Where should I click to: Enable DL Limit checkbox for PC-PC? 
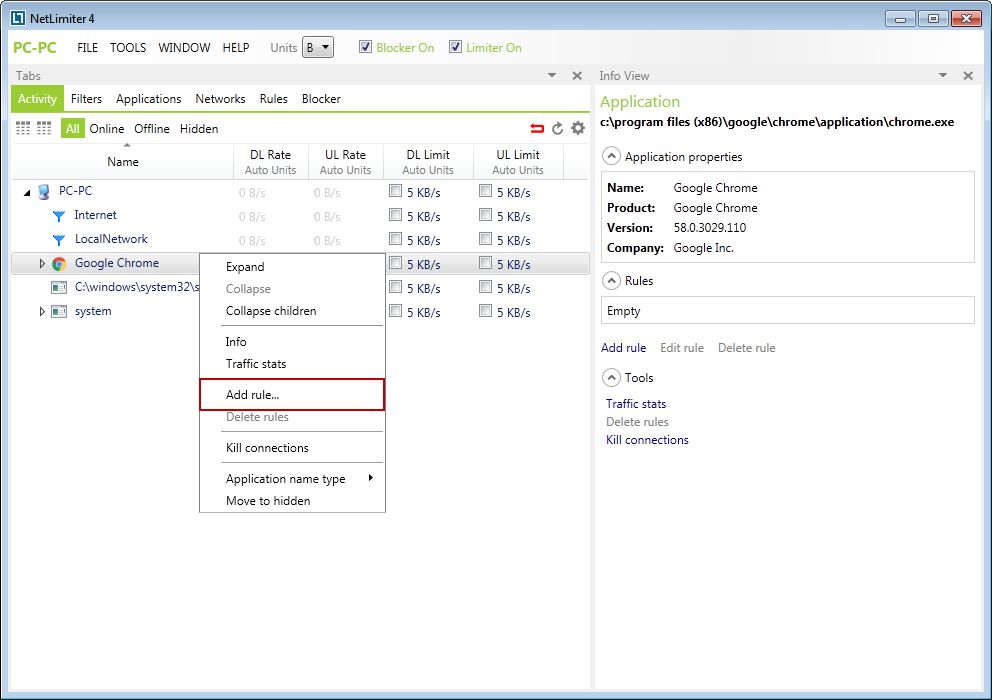[395, 191]
